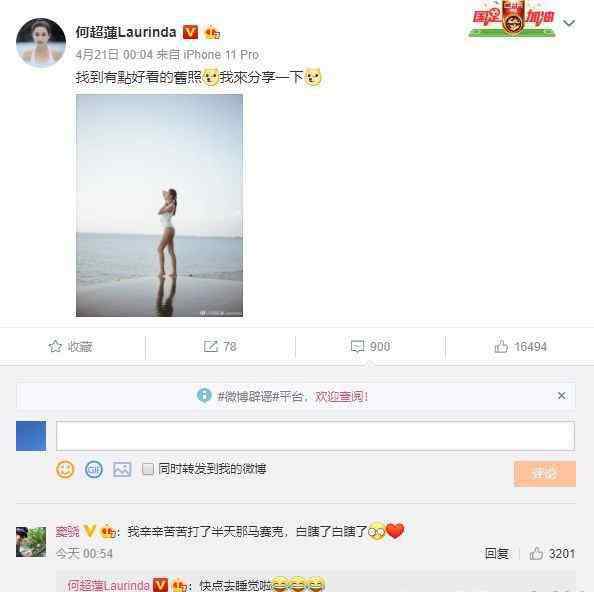The height and width of the screenshot is (592, 594).
Task: Click 回复 to reply to the comment
Action: click(x=497, y=553)
